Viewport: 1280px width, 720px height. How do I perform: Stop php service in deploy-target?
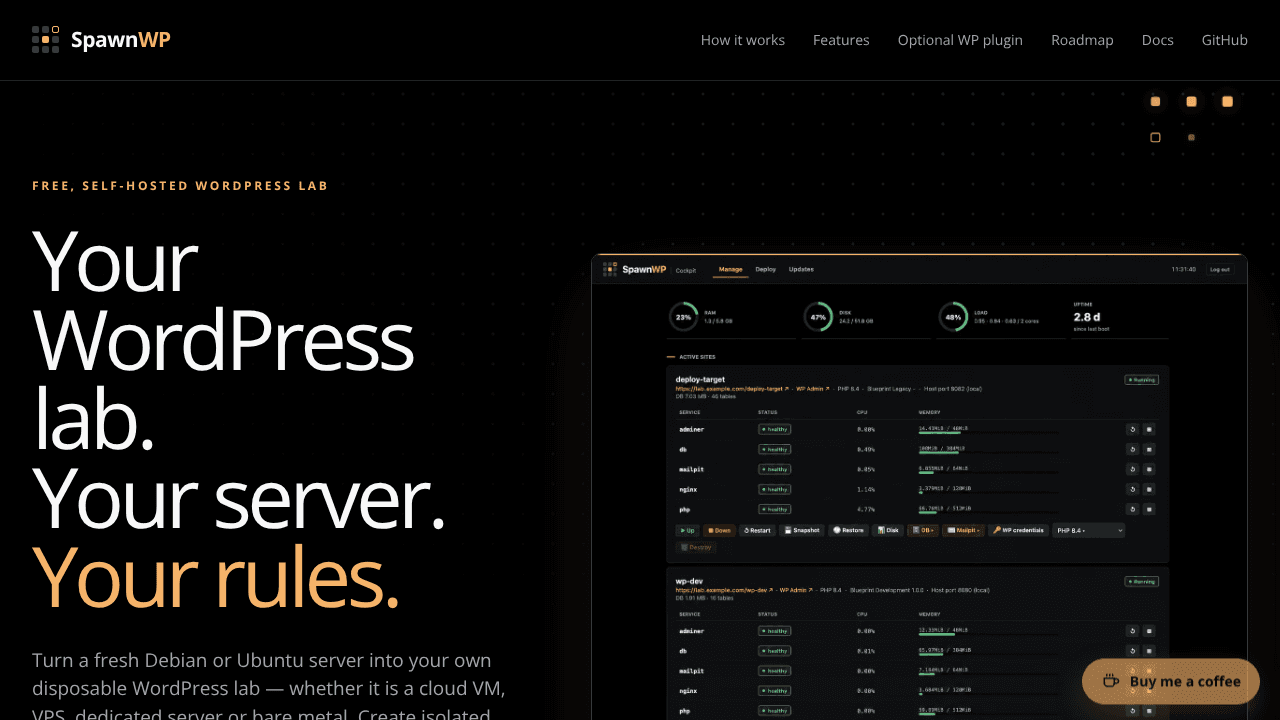point(1149,509)
